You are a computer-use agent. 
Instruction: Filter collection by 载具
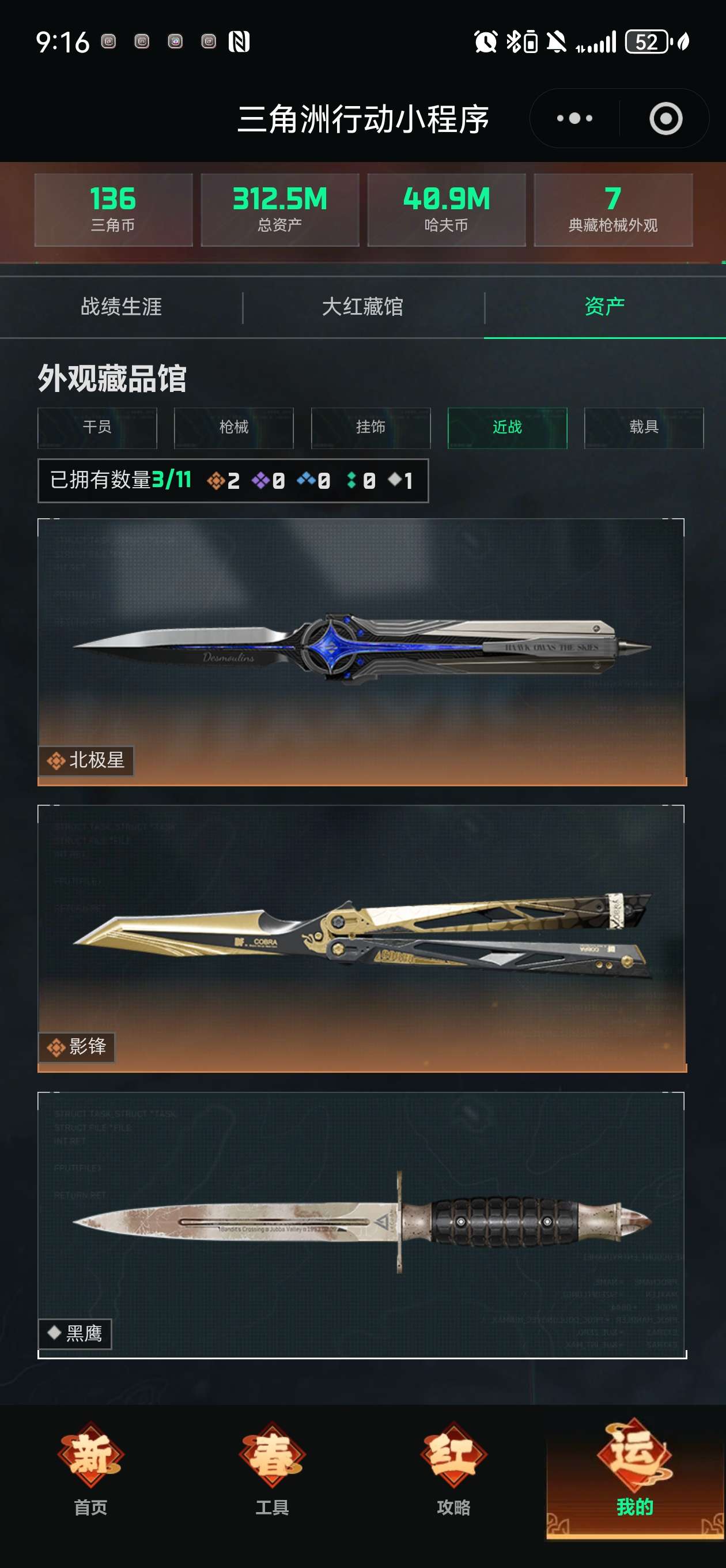click(x=644, y=427)
